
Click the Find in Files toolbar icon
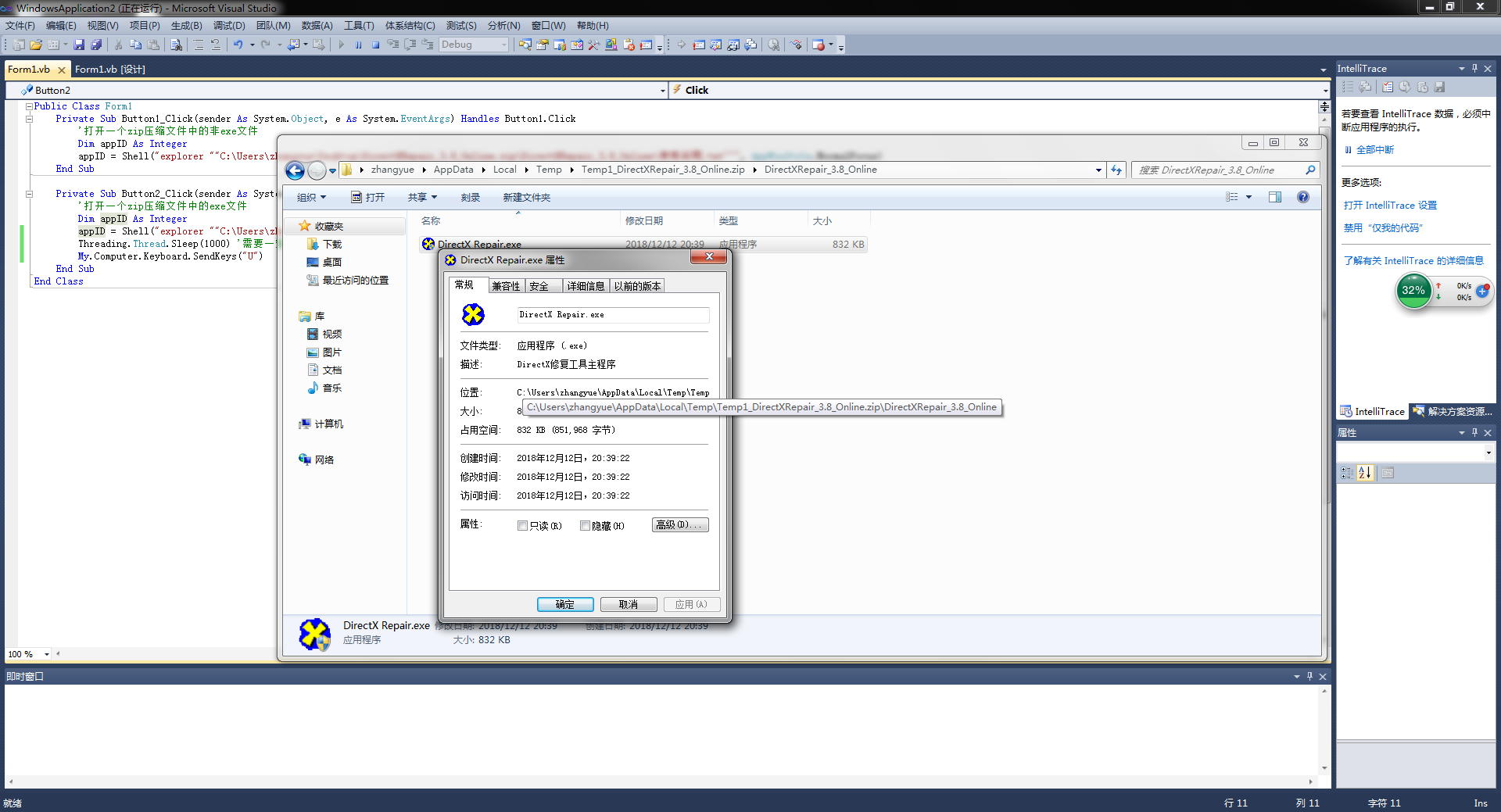tap(177, 45)
